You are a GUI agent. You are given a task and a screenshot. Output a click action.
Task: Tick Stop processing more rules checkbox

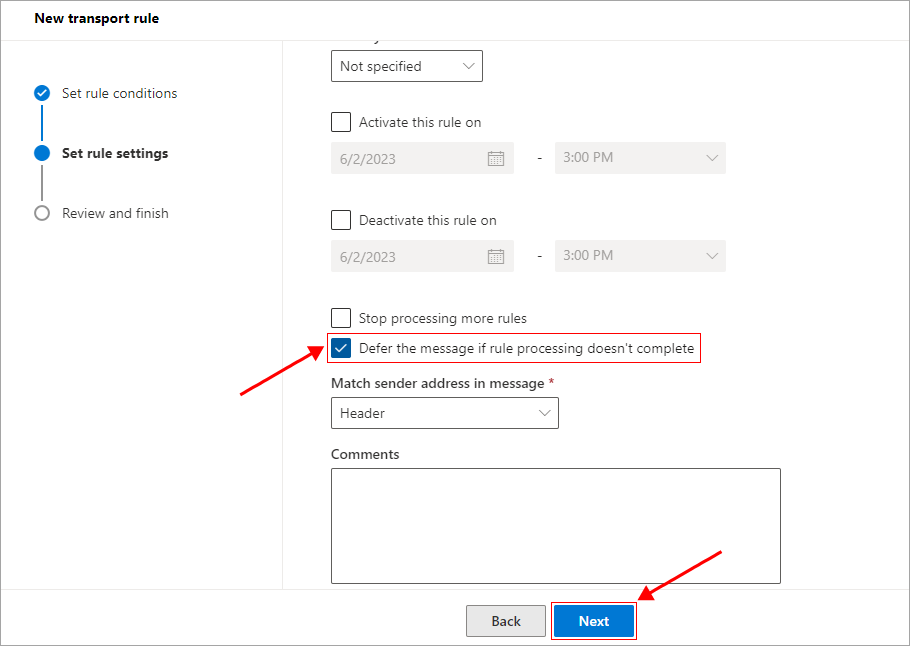[341, 318]
